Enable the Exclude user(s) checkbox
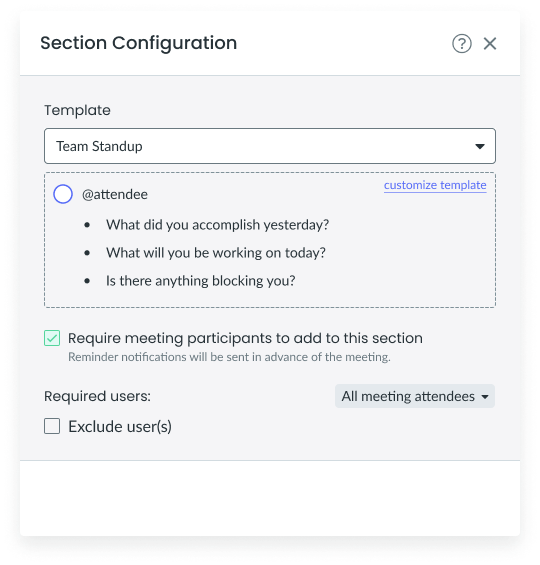 tap(52, 426)
